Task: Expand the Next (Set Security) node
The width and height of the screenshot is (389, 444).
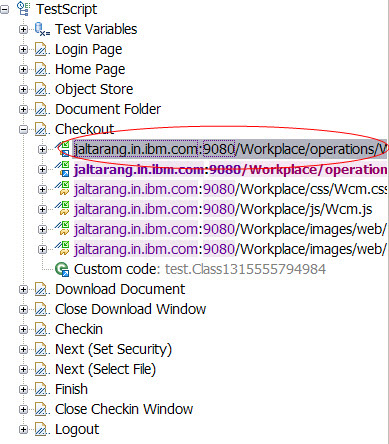Action: 23,350
